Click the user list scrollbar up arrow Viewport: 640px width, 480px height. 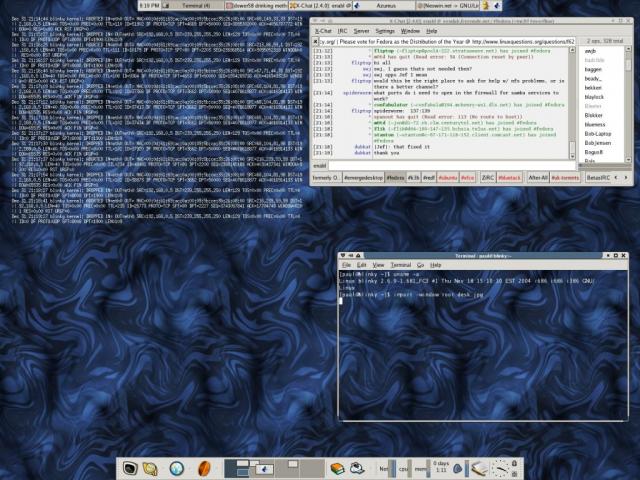click(x=628, y=49)
